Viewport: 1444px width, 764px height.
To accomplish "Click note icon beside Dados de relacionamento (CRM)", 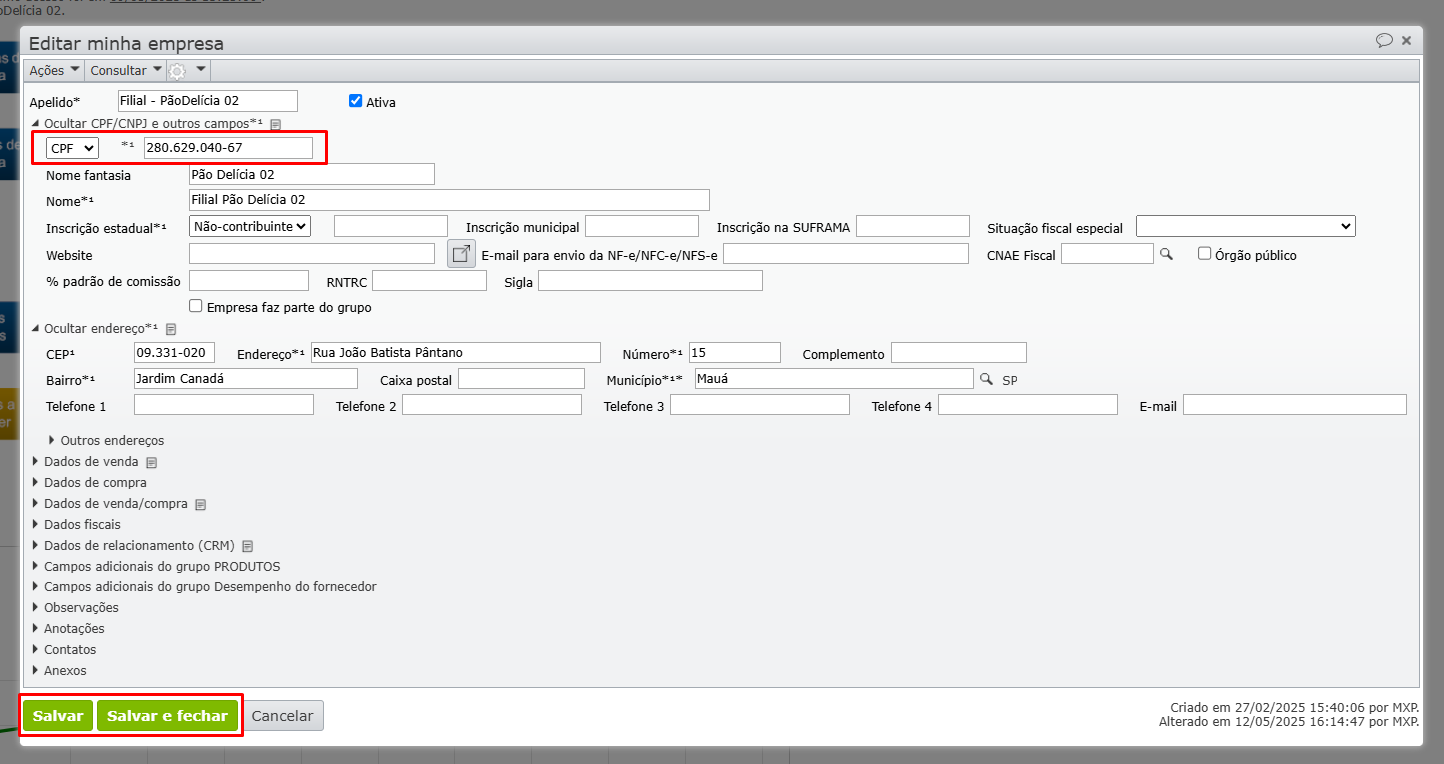I will click(248, 547).
